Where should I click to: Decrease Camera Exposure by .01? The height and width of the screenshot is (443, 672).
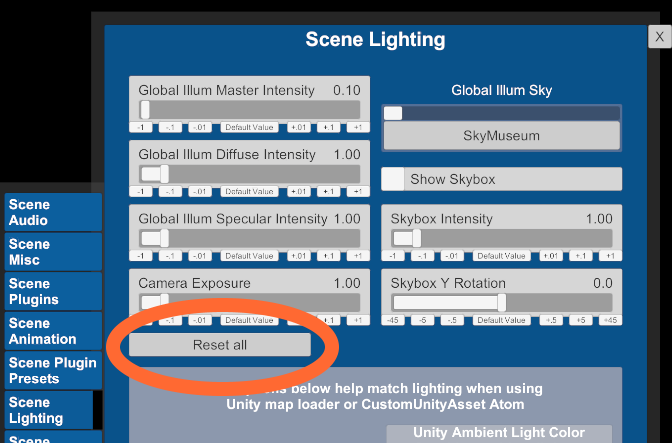pos(200,320)
